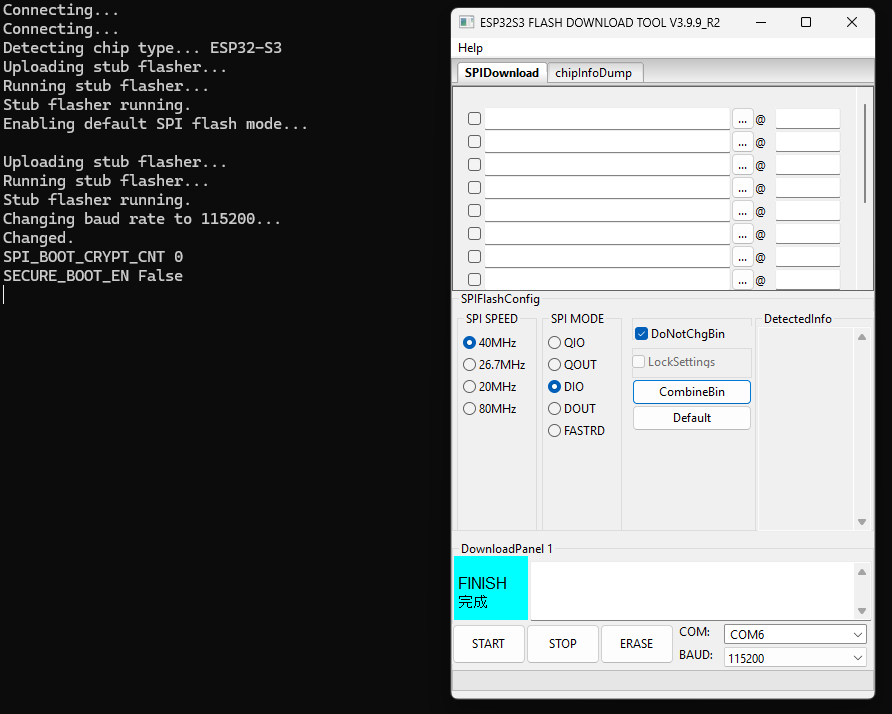Click download log scroll up arrow
The height and width of the screenshot is (714, 892).
(862, 572)
